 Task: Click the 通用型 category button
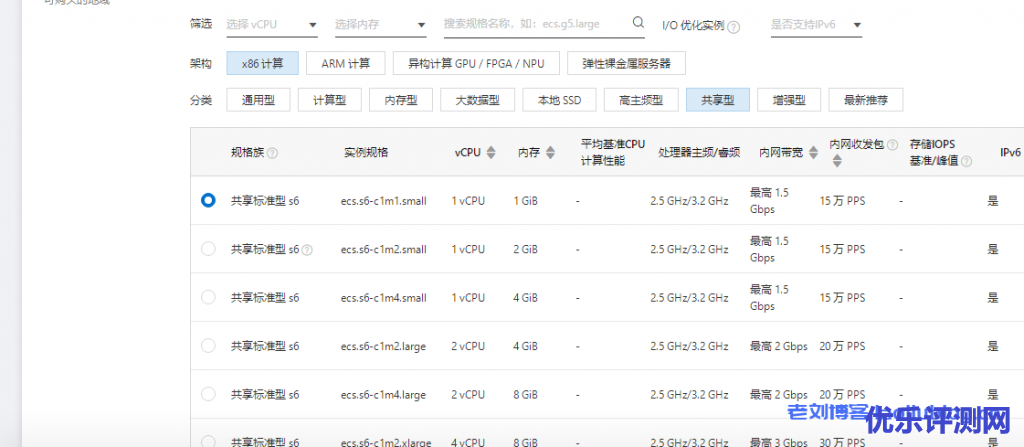[258, 100]
